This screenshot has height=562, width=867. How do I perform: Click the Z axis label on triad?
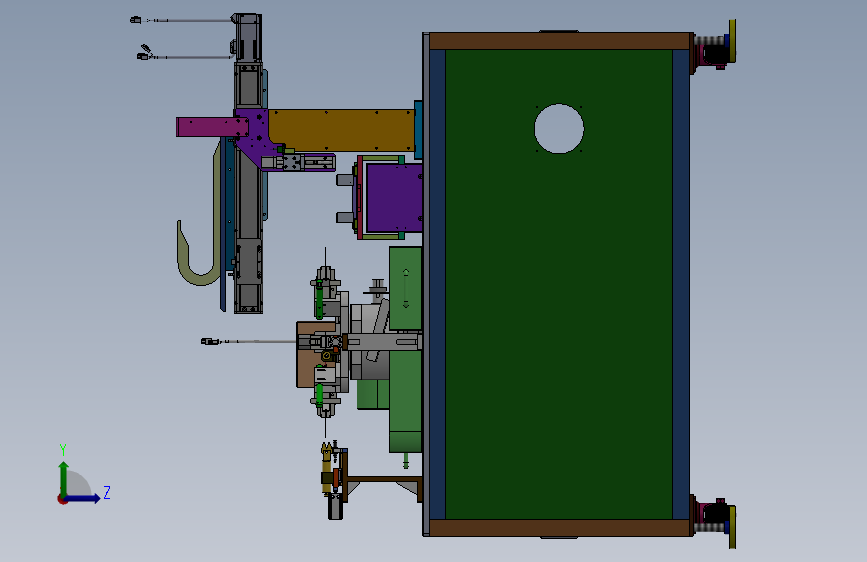click(x=107, y=492)
